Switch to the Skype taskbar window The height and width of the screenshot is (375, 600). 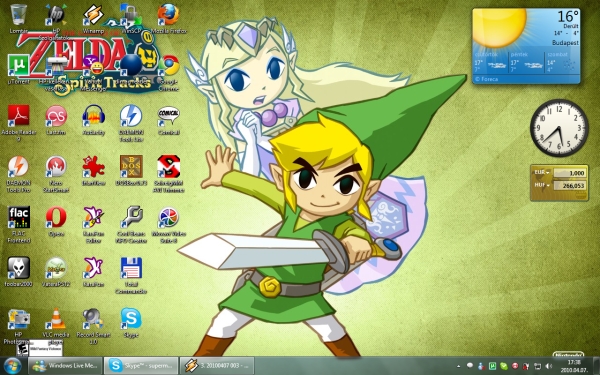(141, 366)
